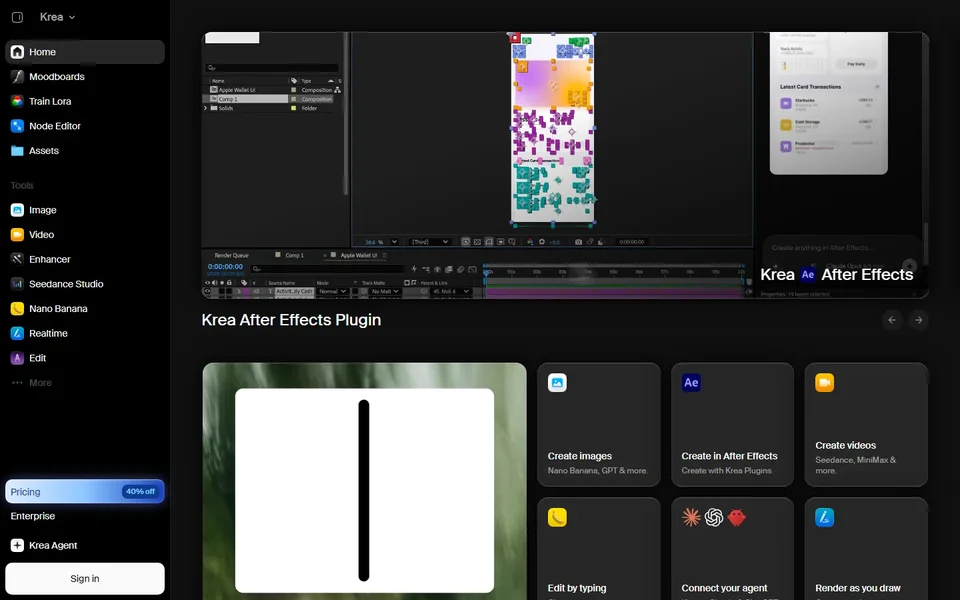Screen dimensions: 960x600
Task: Open Krea Agent
Action: point(84,546)
